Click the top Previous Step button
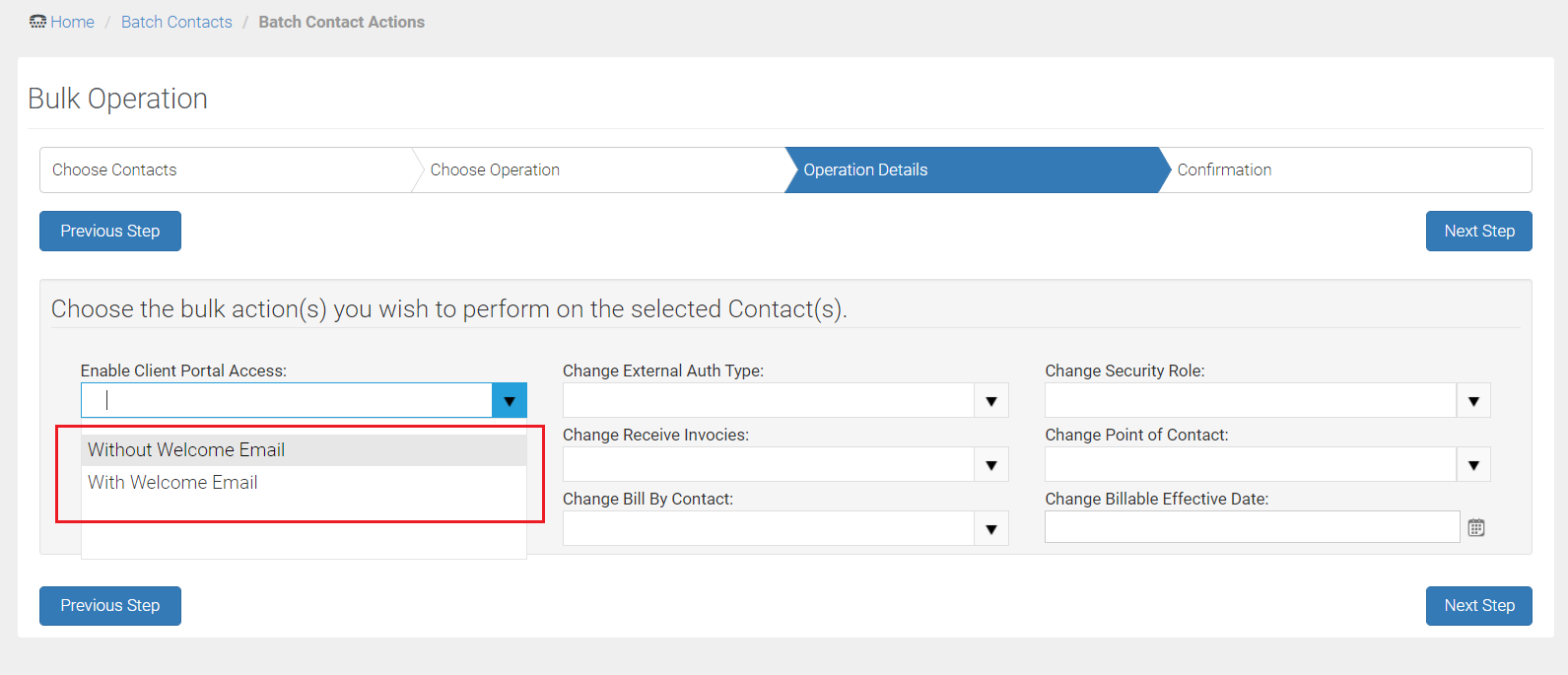1568x675 pixels. [110, 232]
